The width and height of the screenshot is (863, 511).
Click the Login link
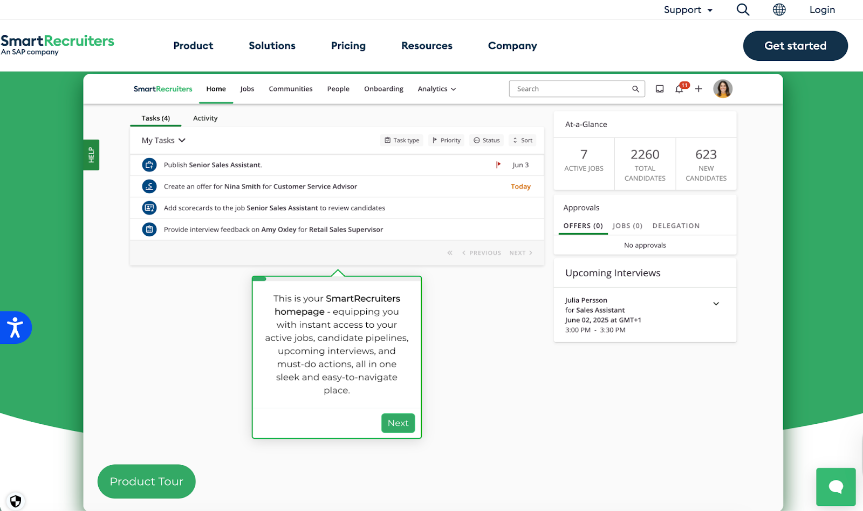point(822,10)
